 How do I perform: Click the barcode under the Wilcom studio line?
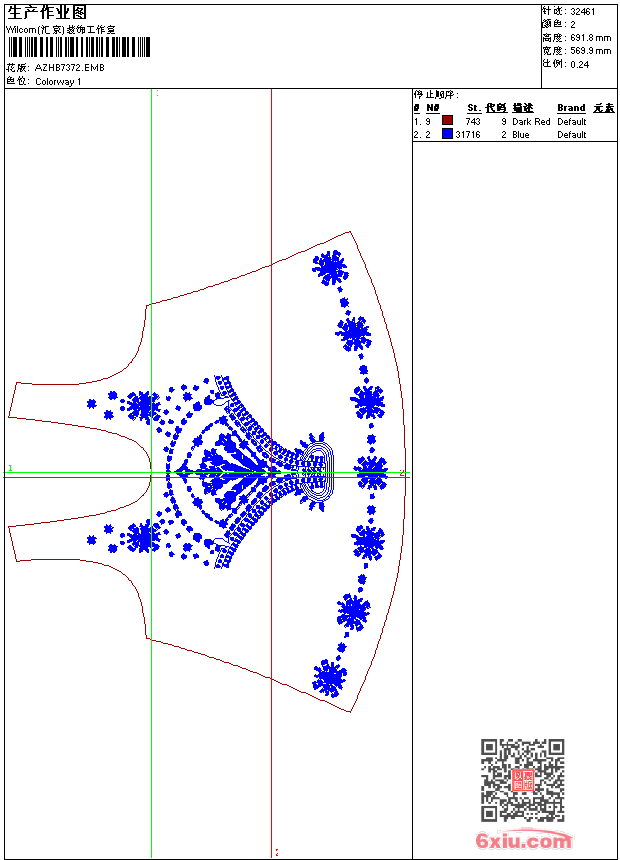(79, 47)
